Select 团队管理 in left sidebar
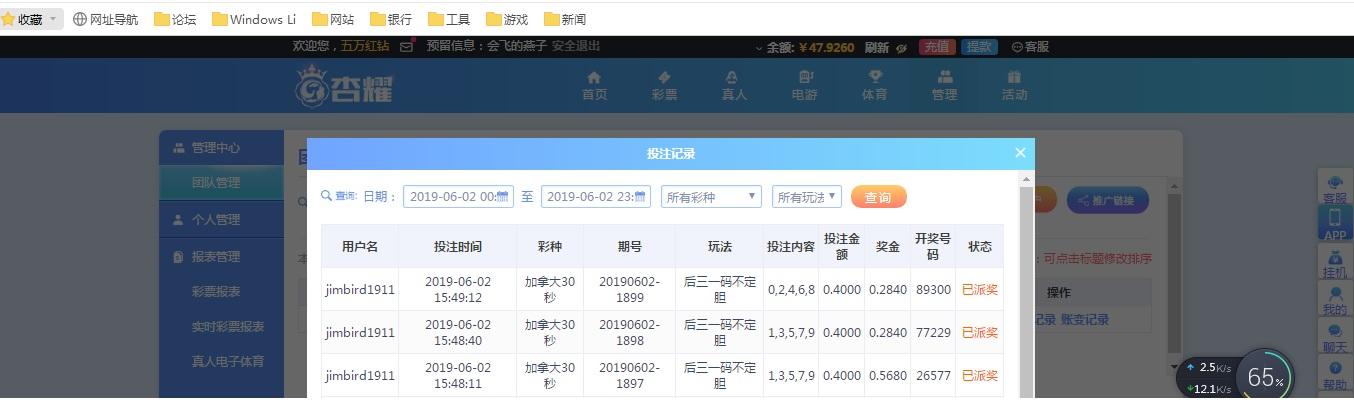Screen dimensions: 1354x407 click(x=221, y=183)
